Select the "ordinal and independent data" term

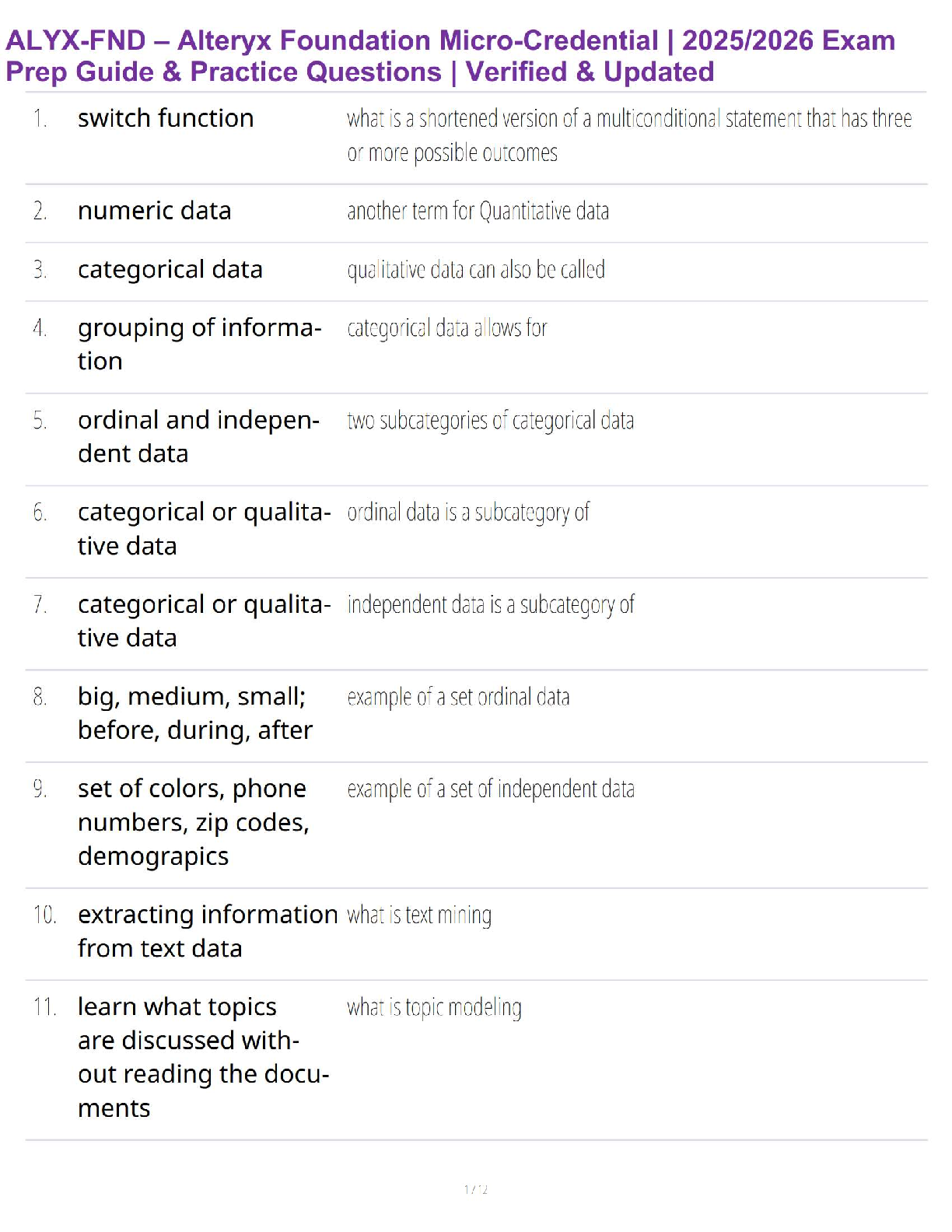click(198, 436)
